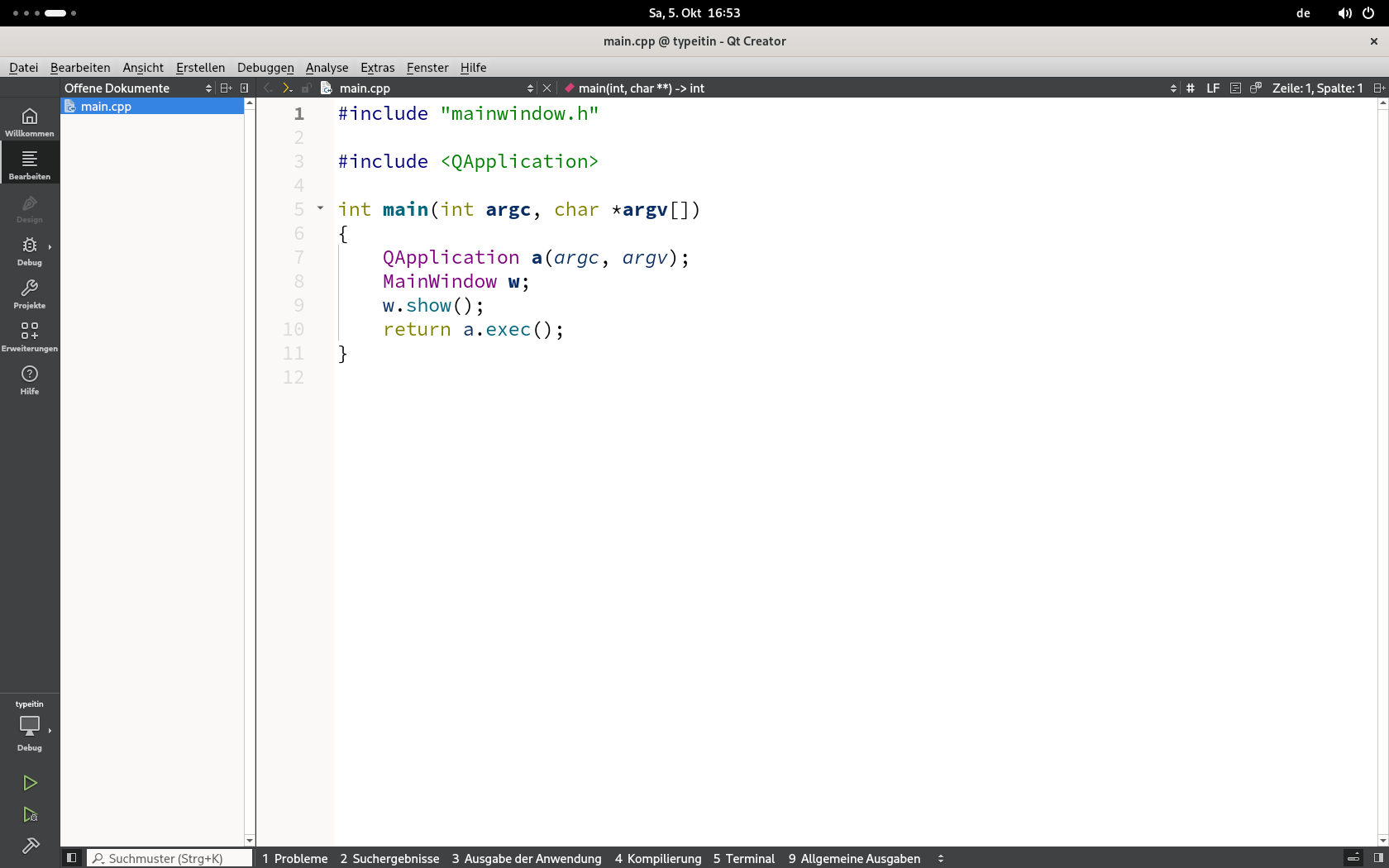1389x868 pixels.
Task: Click the code model inspection icon
Action: point(1255,88)
